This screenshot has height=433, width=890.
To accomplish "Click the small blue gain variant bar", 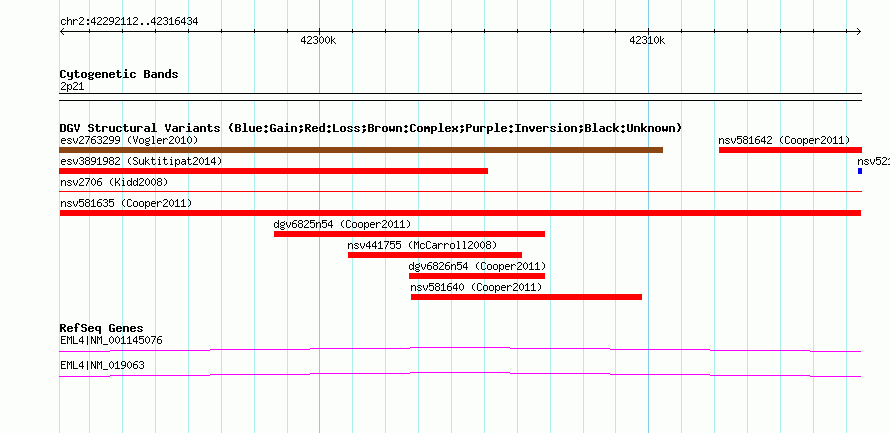I will pos(860,171).
